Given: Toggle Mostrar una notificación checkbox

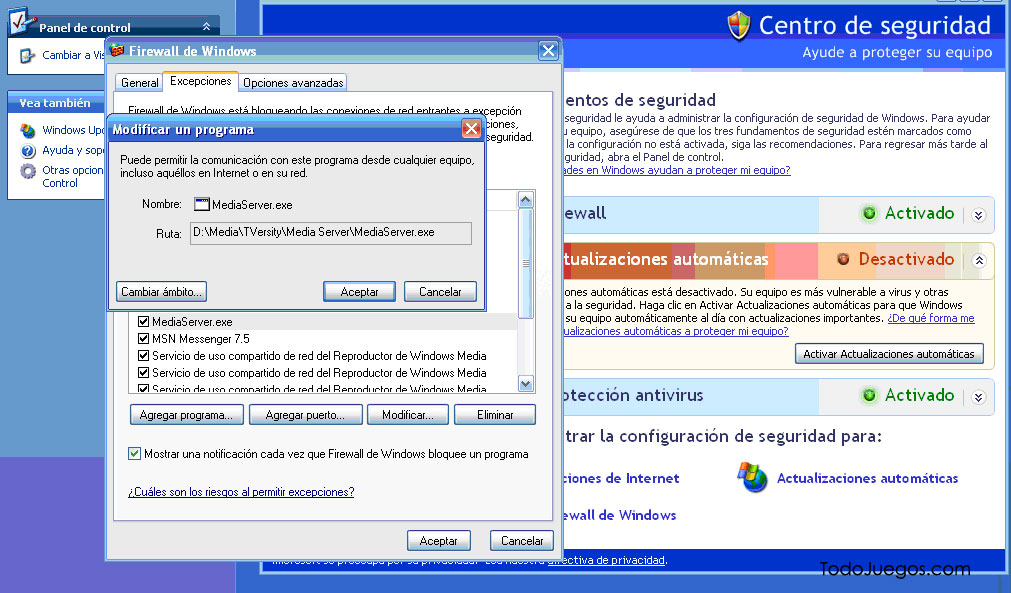Looking at the screenshot, I should click(x=134, y=454).
